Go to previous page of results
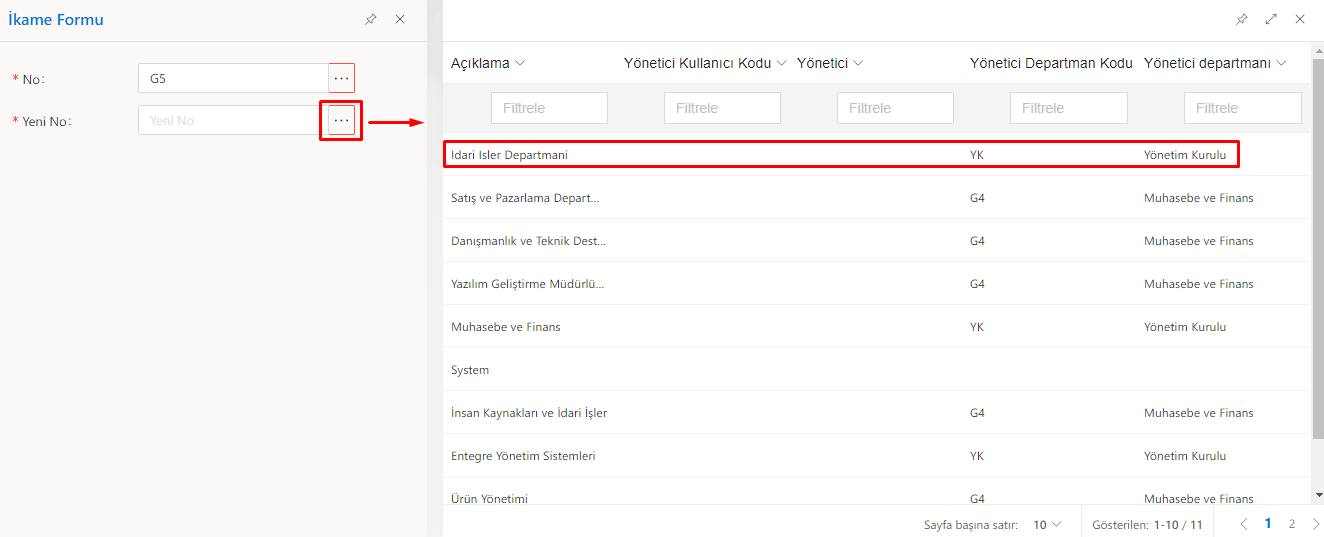 pos(1244,524)
